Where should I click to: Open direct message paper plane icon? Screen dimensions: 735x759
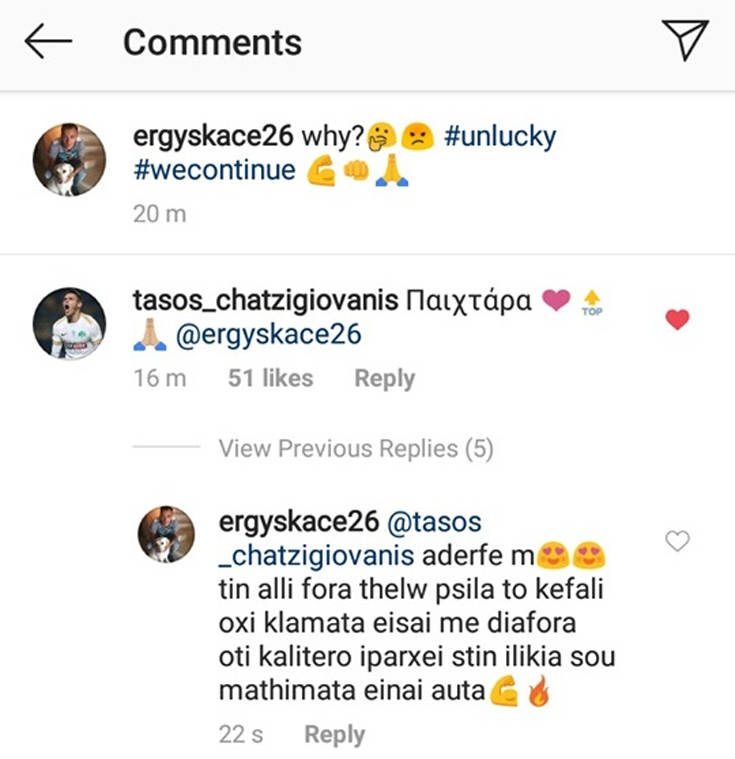coord(685,41)
